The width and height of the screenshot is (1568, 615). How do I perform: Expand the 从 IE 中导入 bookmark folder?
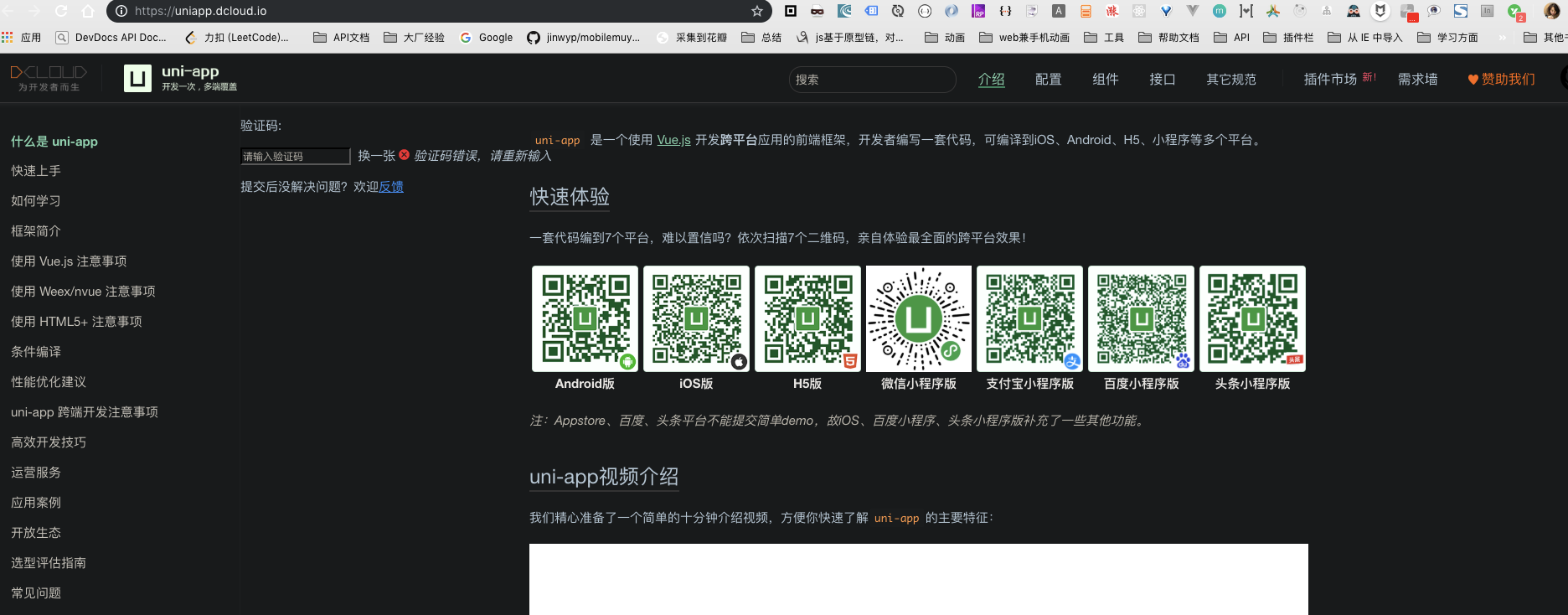click(1364, 38)
